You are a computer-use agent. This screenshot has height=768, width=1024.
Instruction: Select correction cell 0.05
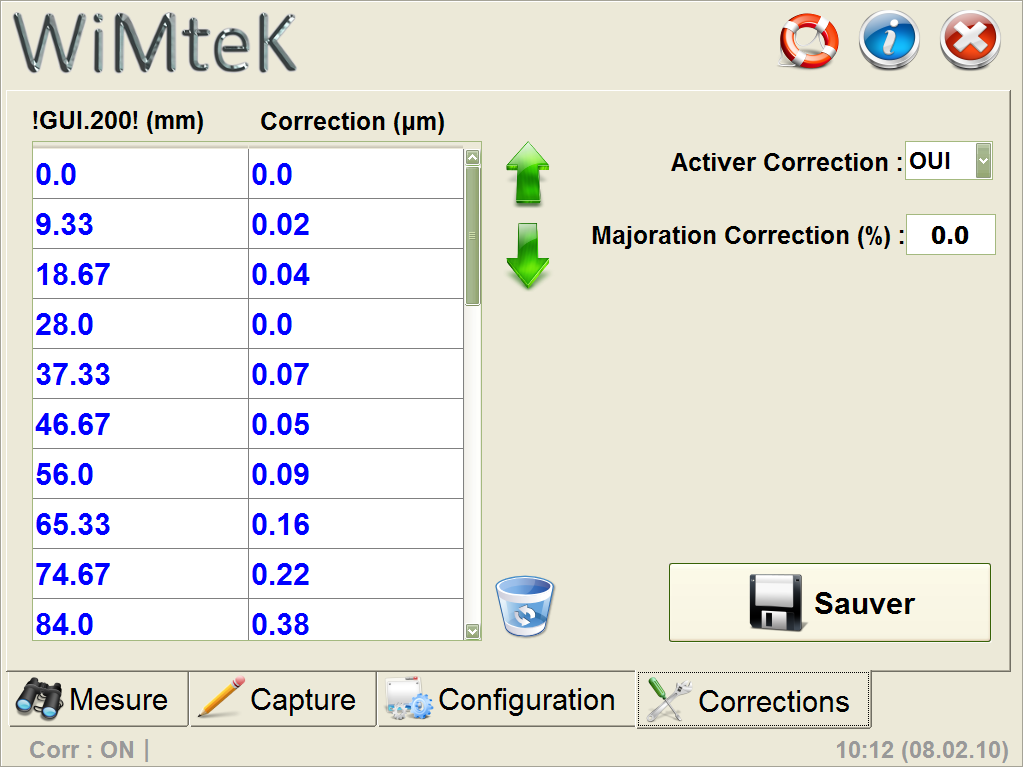point(357,424)
